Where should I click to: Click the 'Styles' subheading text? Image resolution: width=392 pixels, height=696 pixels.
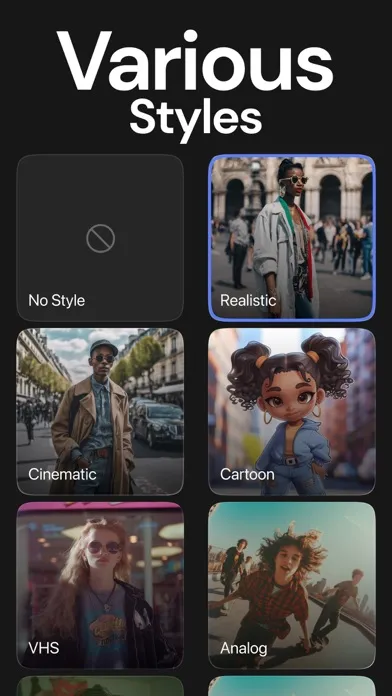tap(196, 118)
